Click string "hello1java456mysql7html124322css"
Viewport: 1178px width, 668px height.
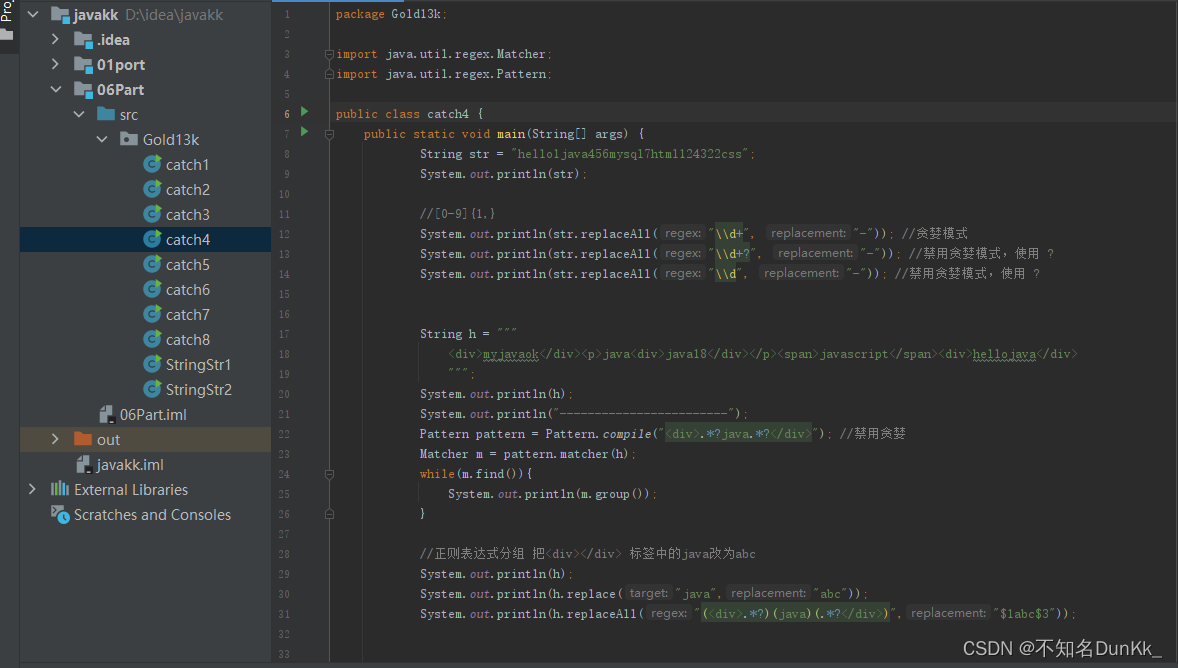(x=630, y=154)
